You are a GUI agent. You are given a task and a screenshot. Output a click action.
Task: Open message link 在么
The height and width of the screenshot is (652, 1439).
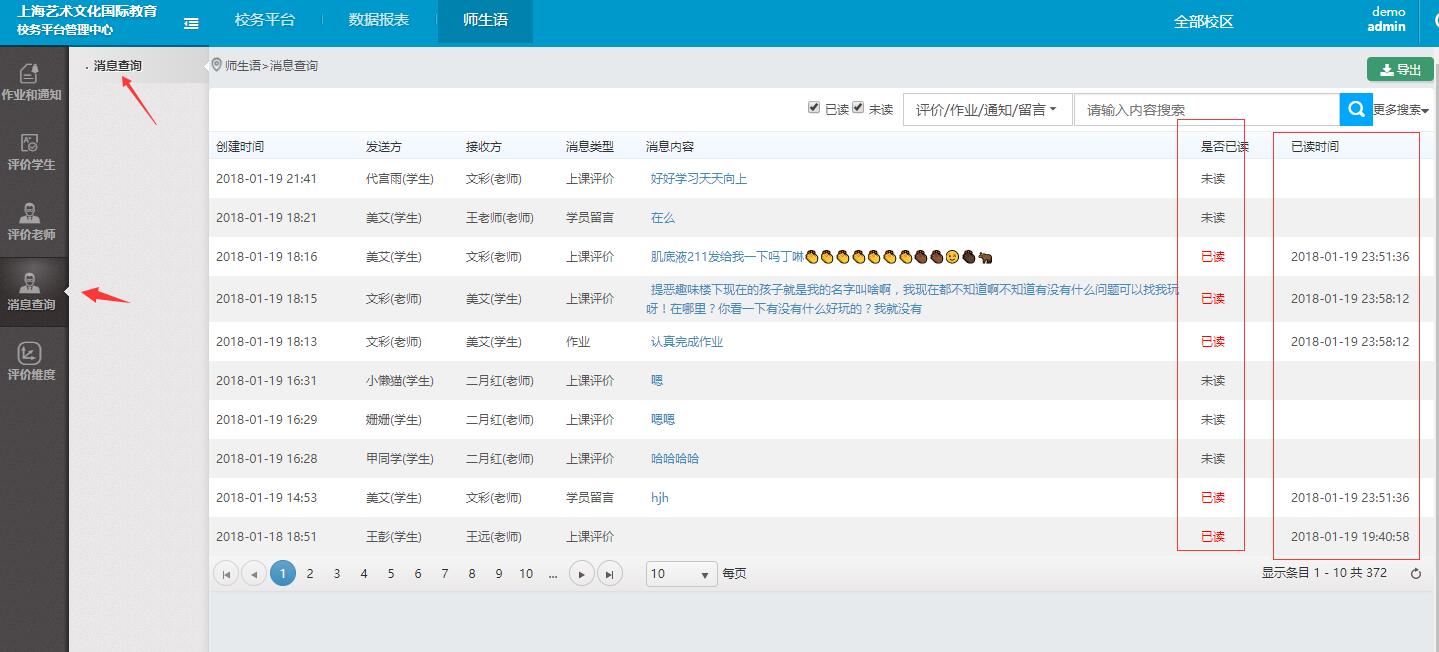click(663, 218)
